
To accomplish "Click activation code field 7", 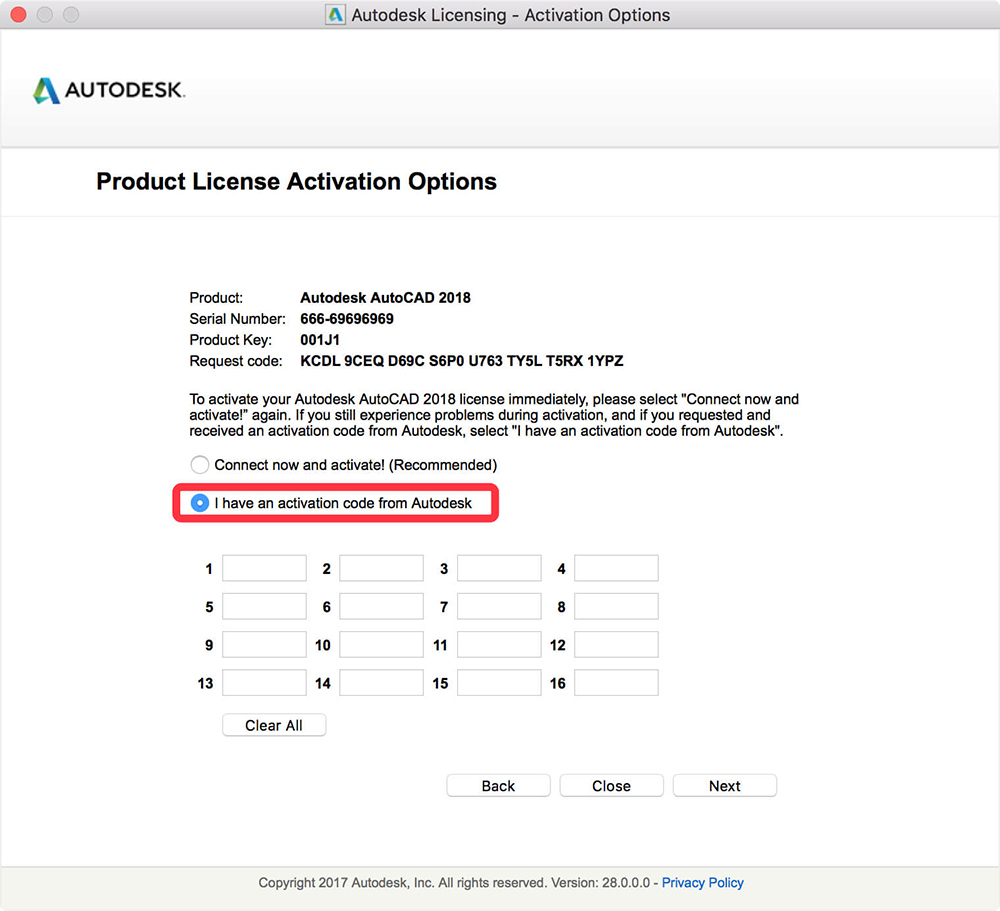I will 499,606.
